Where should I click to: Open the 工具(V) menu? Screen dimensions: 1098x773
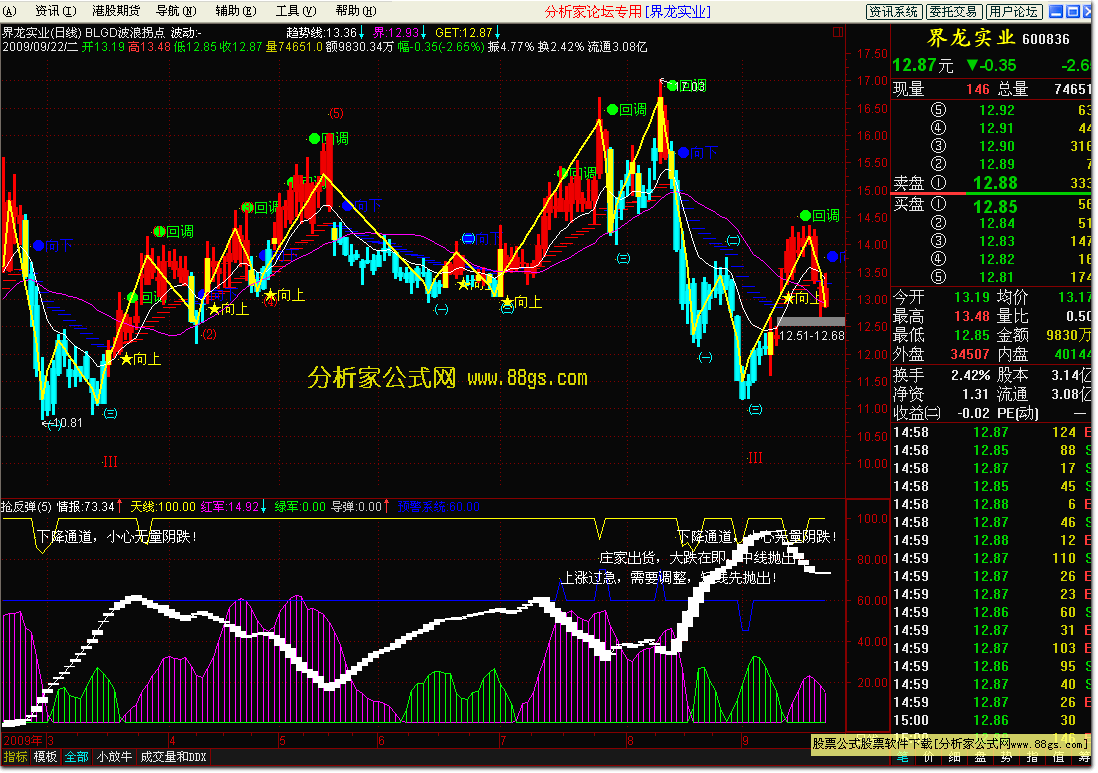pos(296,11)
